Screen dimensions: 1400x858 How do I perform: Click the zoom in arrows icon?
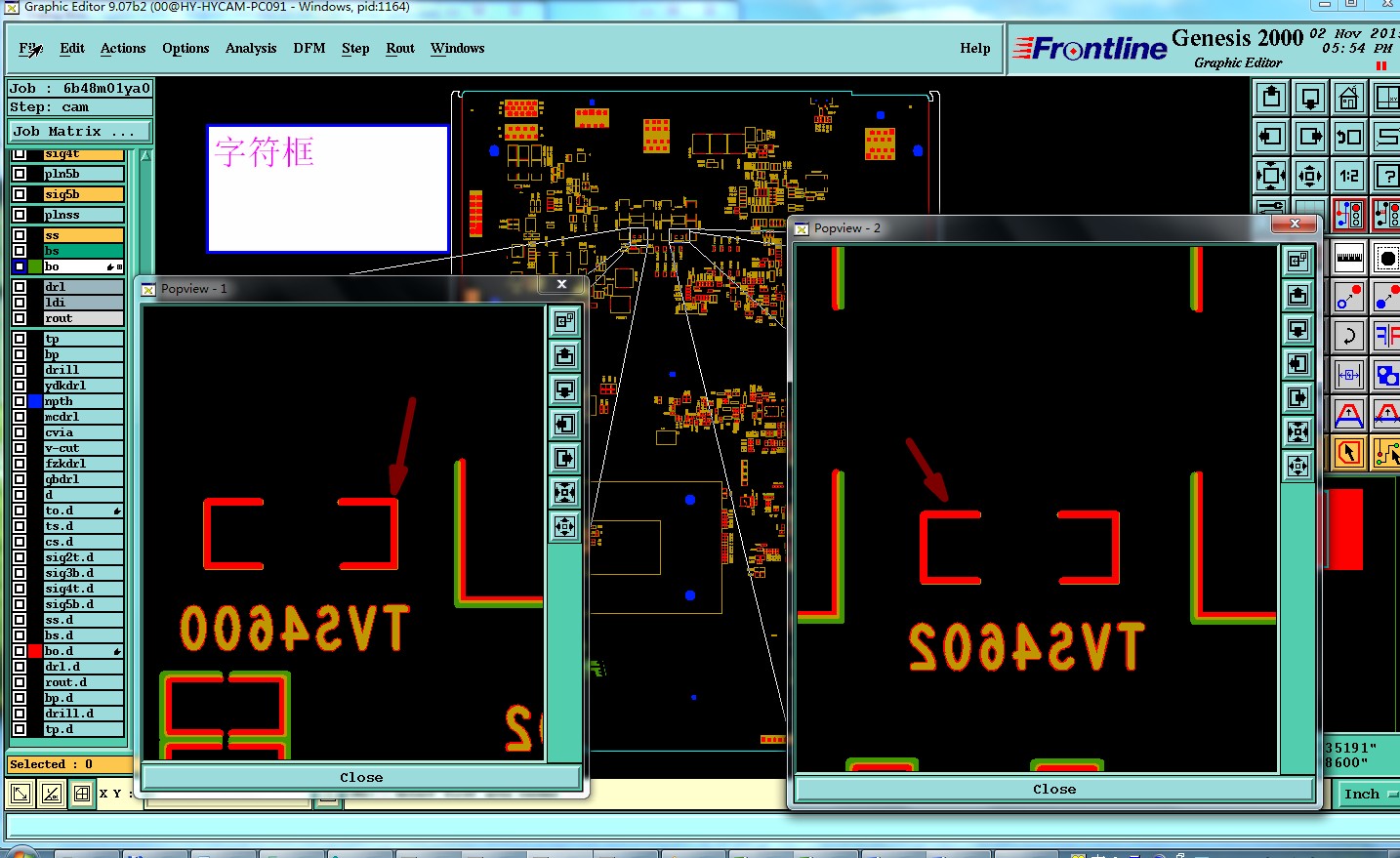click(x=1271, y=176)
